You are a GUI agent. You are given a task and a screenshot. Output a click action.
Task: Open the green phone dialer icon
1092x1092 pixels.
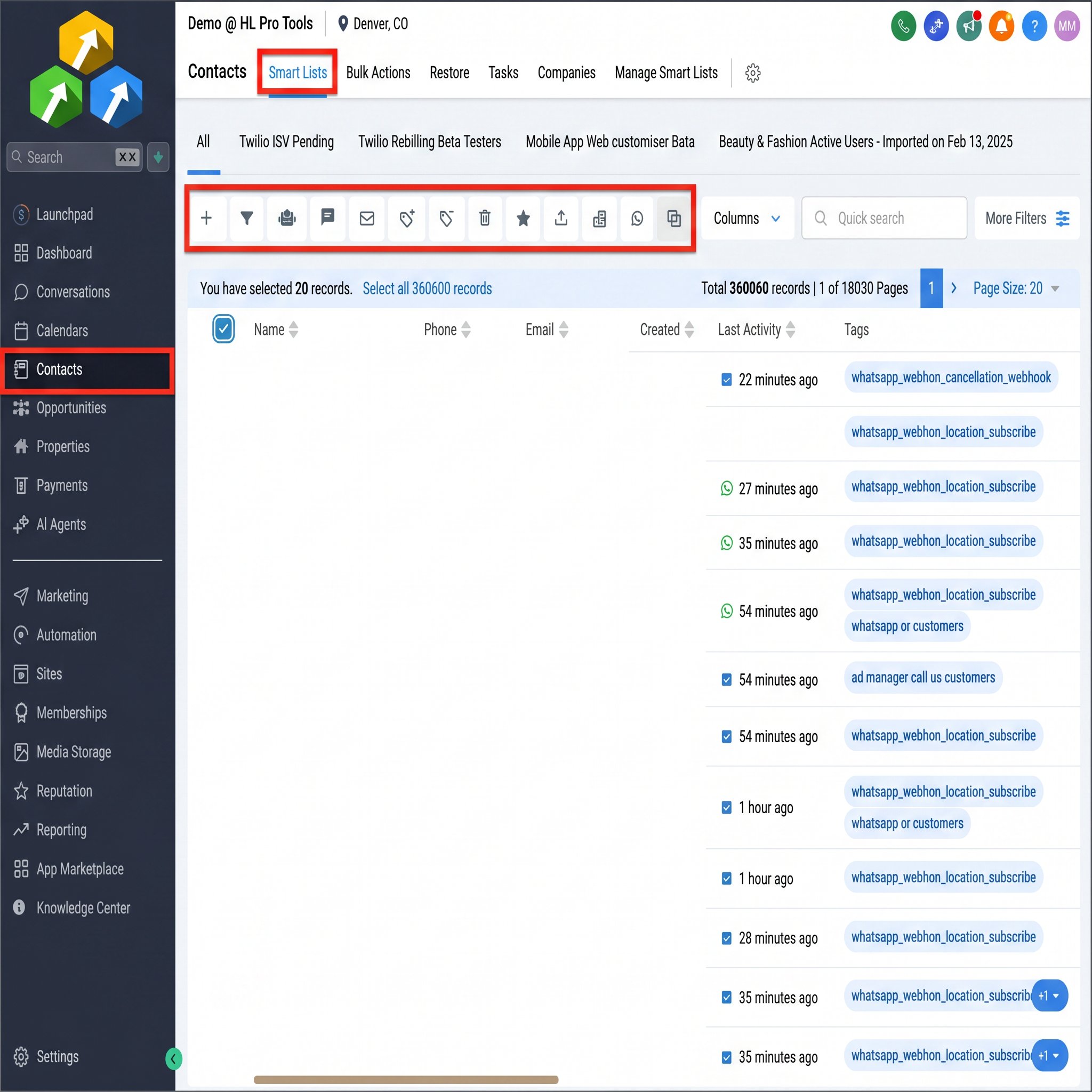click(x=903, y=26)
